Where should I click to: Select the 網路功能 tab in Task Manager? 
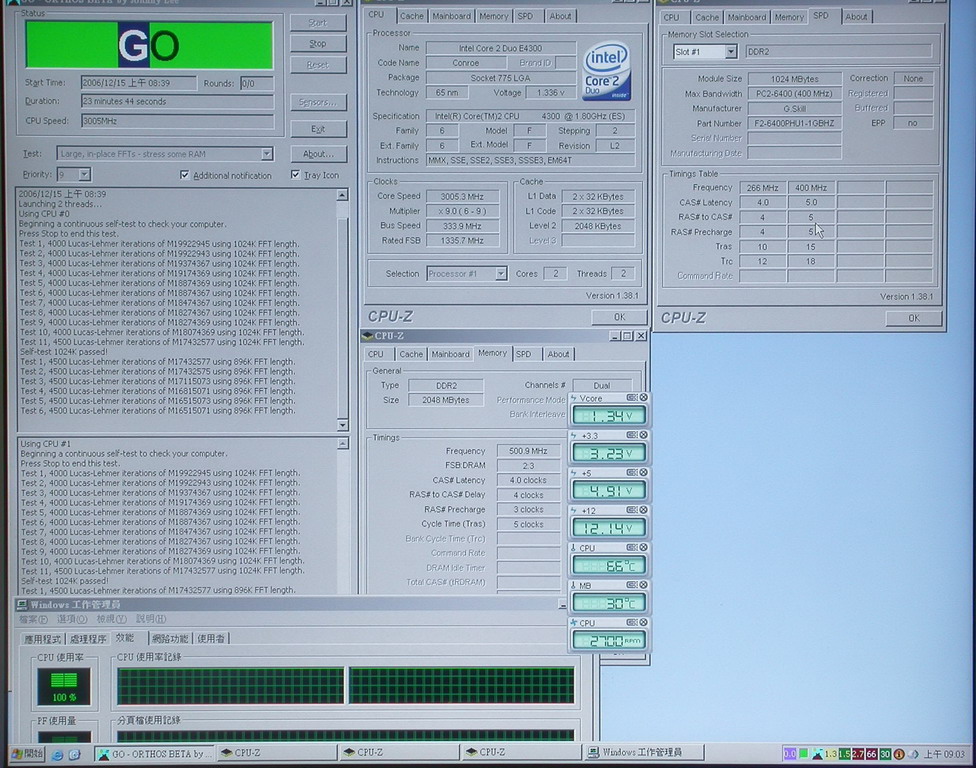tap(170, 639)
